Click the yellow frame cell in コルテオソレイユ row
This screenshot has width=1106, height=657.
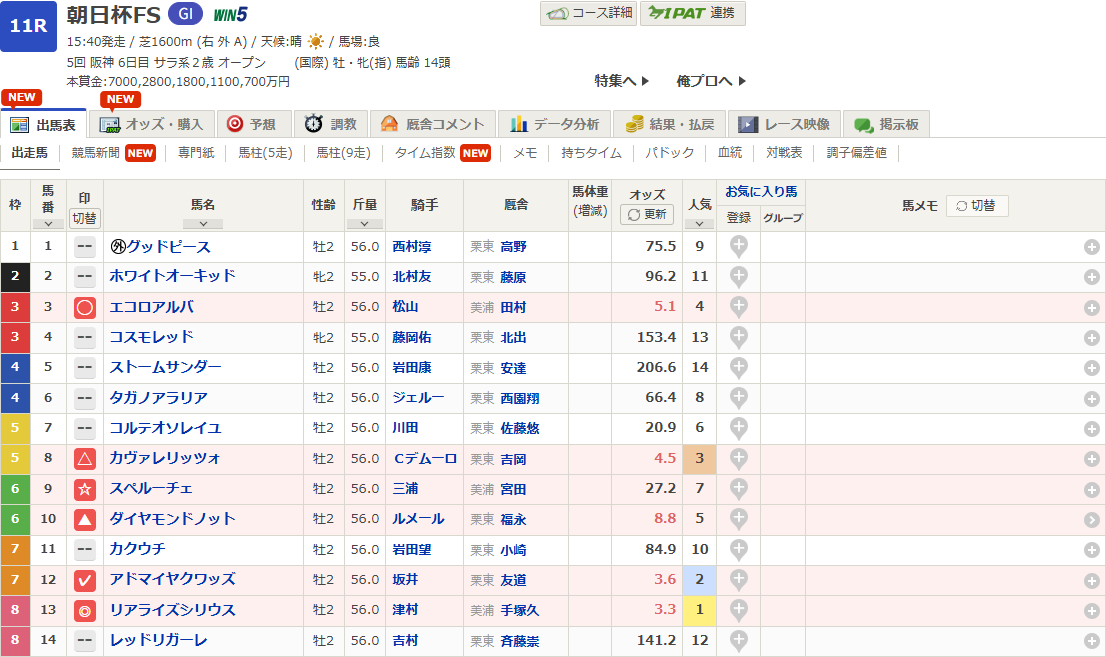click(15, 428)
